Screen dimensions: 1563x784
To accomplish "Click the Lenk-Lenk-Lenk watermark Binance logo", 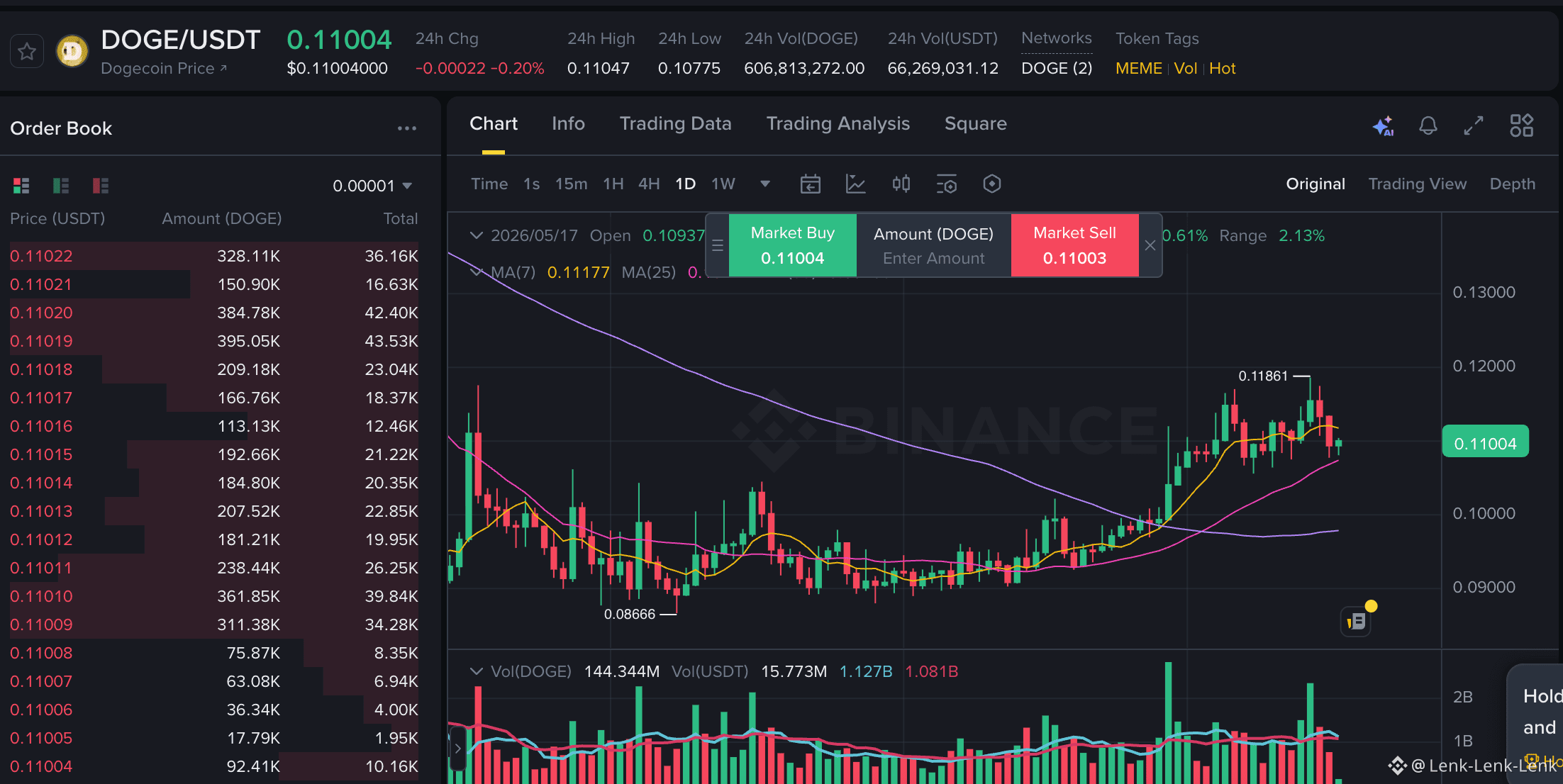I will [1397, 766].
